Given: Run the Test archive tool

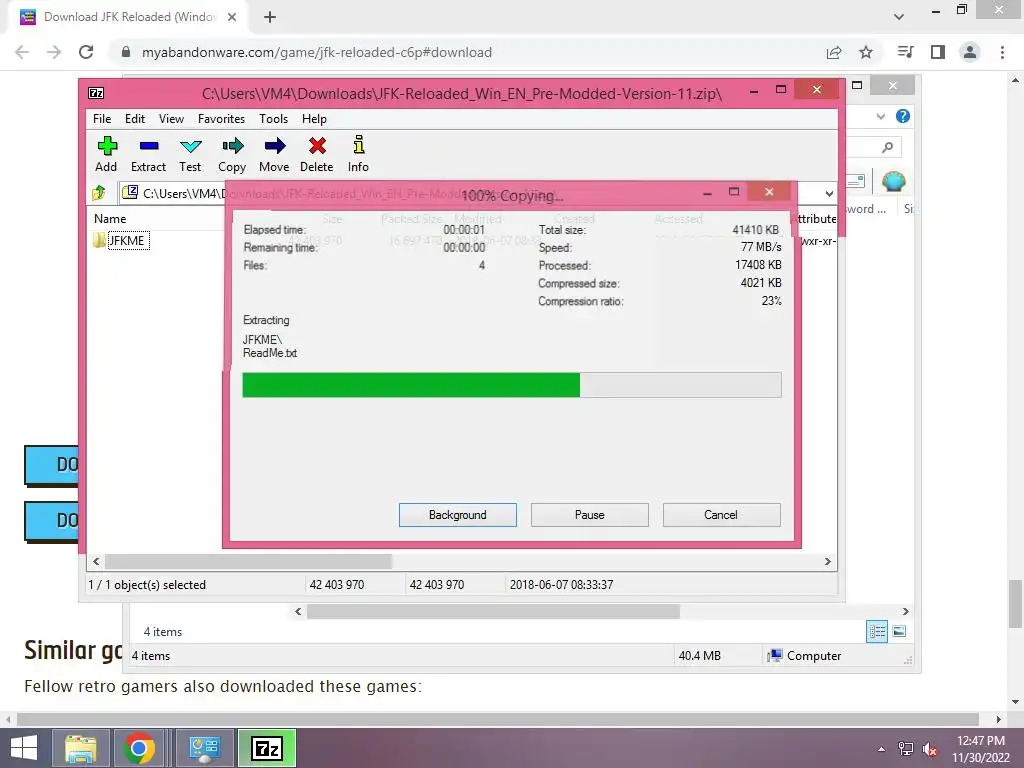Looking at the screenshot, I should coord(190,154).
